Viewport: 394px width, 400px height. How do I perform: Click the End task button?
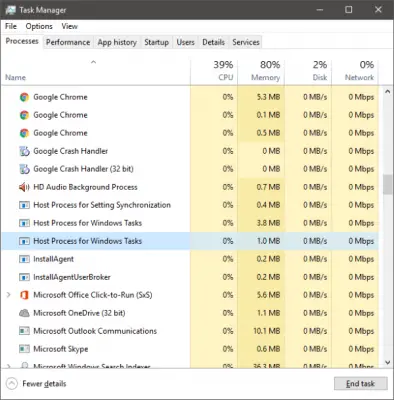tap(361, 384)
